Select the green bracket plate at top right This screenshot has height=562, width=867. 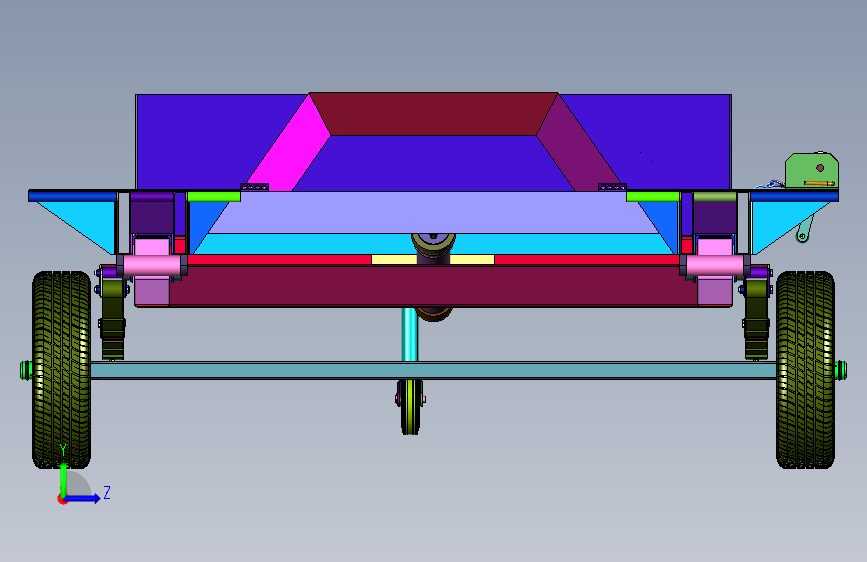[x=812, y=170]
